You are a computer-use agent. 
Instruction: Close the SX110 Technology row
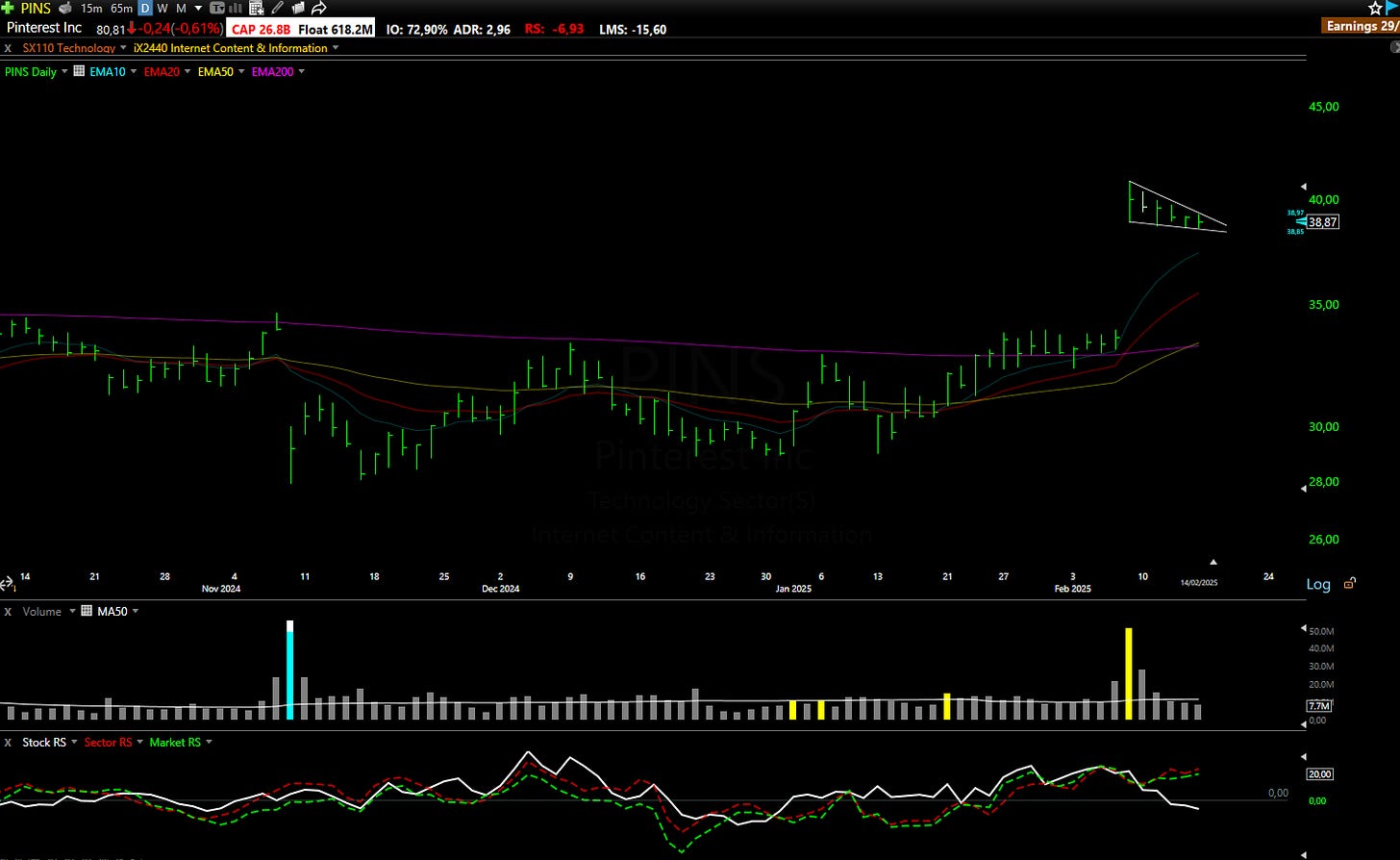(8, 48)
